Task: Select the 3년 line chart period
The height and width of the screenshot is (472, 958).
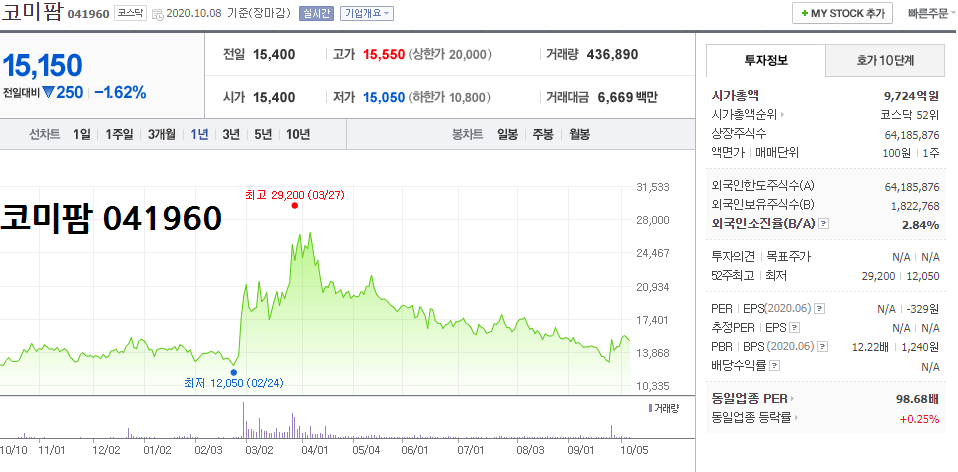Action: (x=231, y=134)
